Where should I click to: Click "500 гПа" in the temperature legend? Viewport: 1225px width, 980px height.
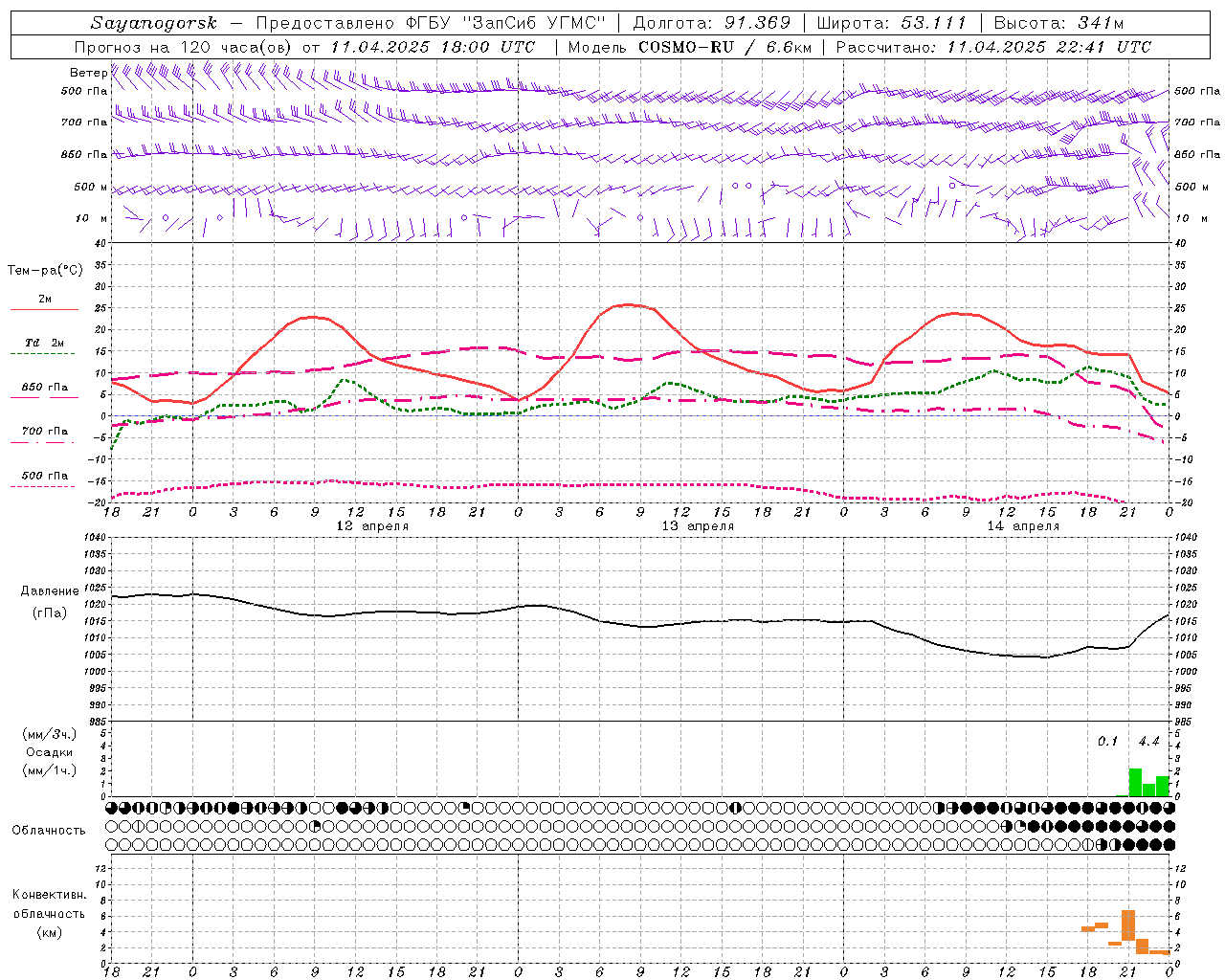point(45,476)
